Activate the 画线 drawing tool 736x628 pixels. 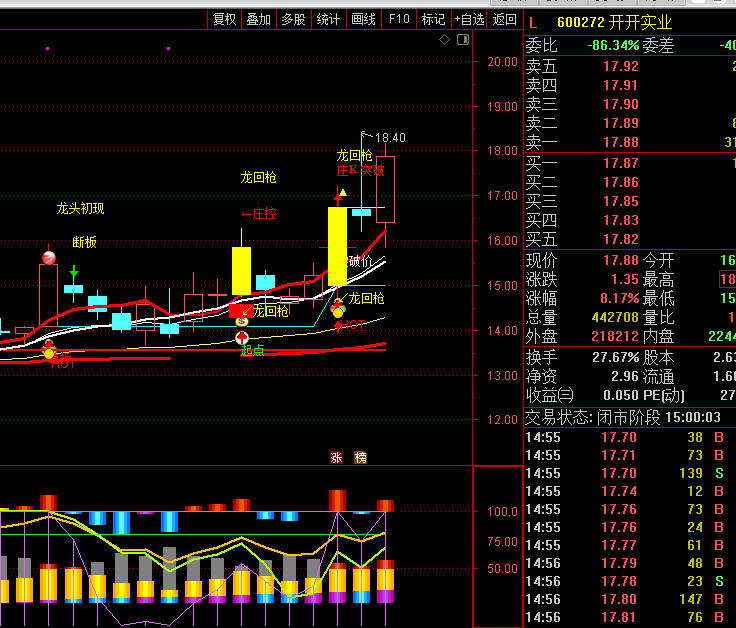(363, 19)
